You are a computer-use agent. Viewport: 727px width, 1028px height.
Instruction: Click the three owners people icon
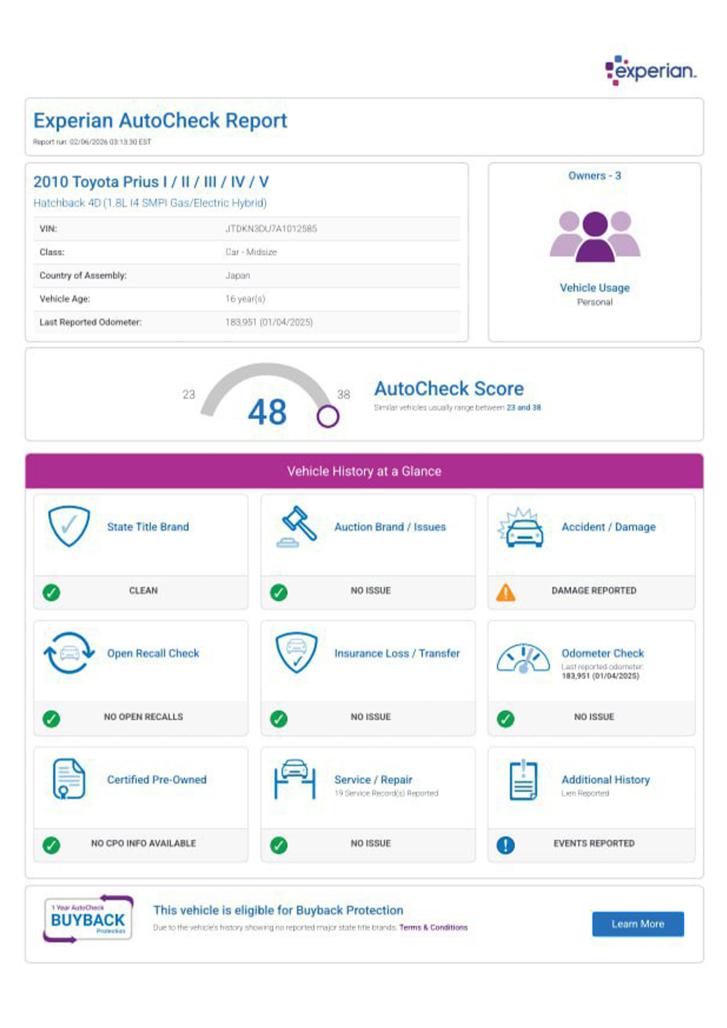[x=595, y=235]
